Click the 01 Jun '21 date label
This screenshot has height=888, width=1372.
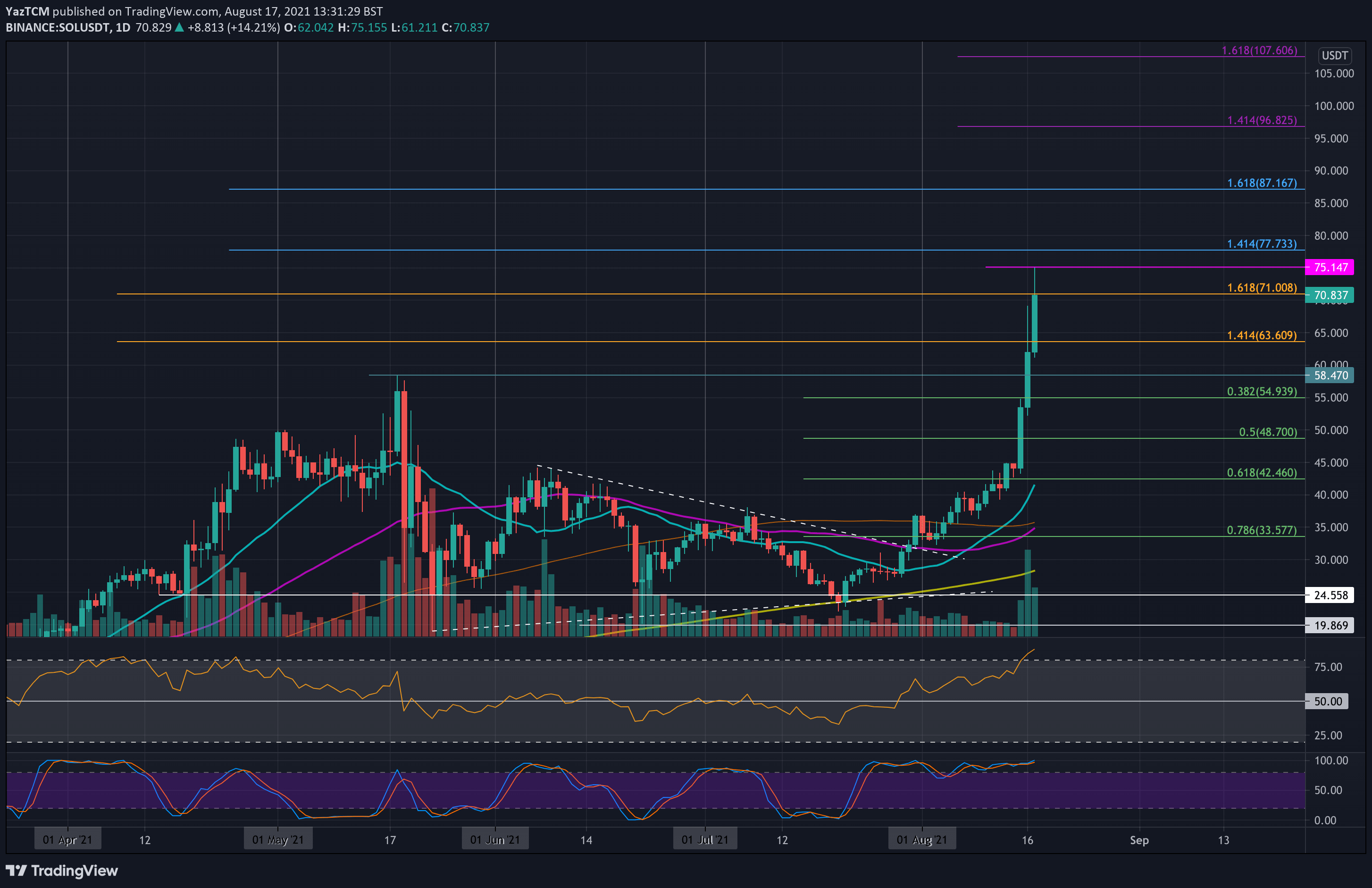(x=495, y=839)
